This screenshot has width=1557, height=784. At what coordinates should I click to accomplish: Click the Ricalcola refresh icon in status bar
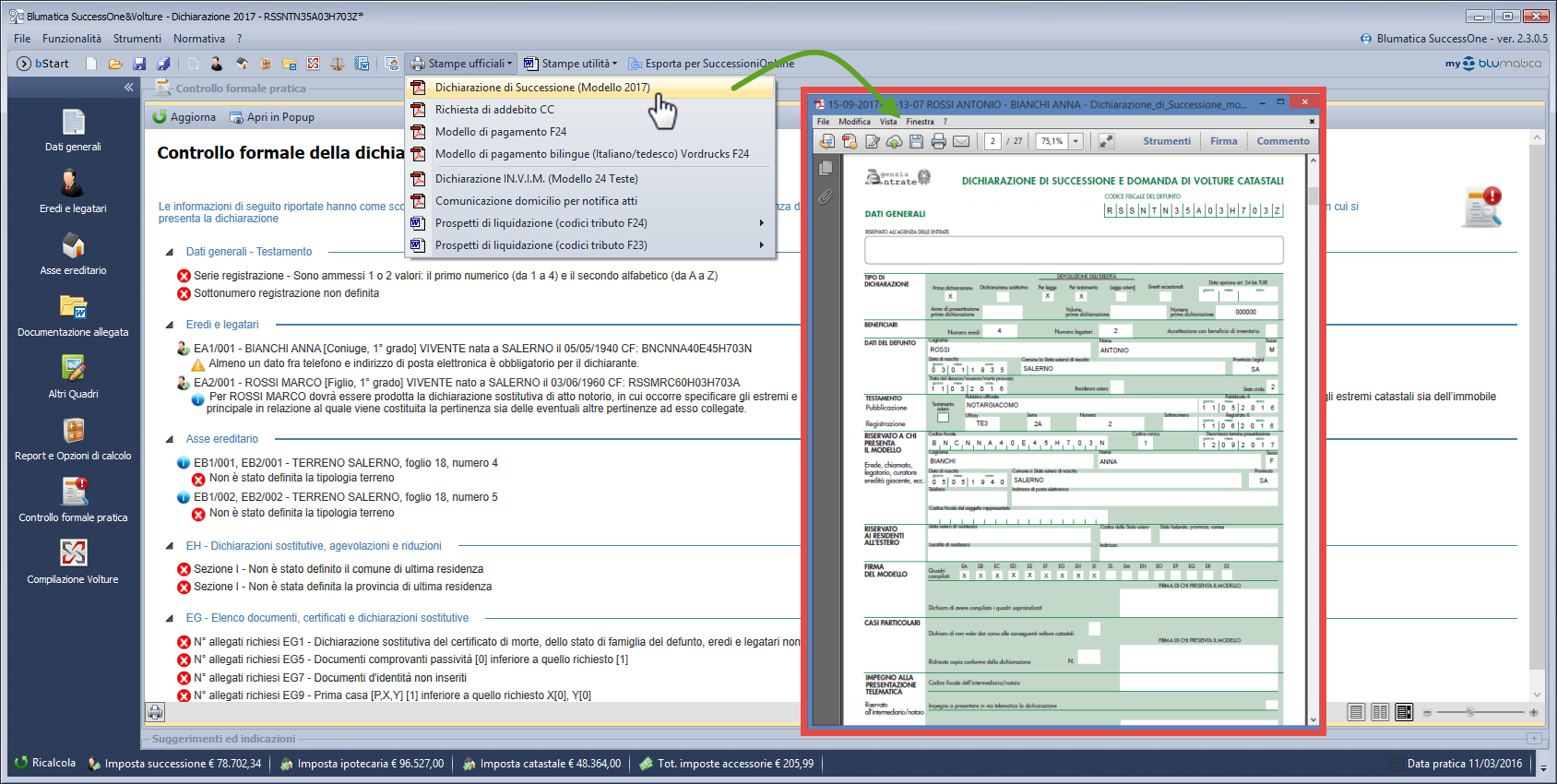coord(21,763)
